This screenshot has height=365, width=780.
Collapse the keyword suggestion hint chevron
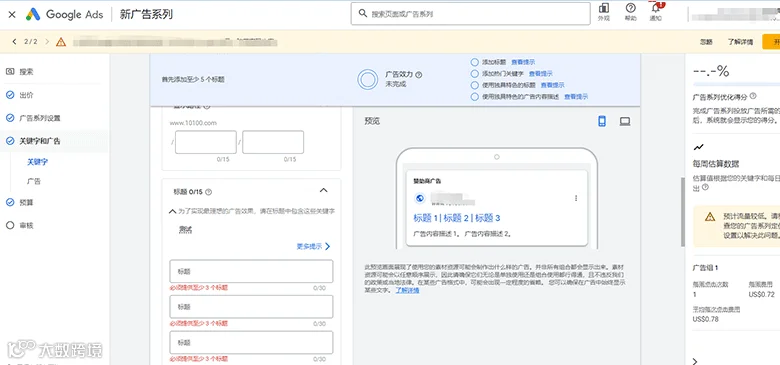click(173, 211)
